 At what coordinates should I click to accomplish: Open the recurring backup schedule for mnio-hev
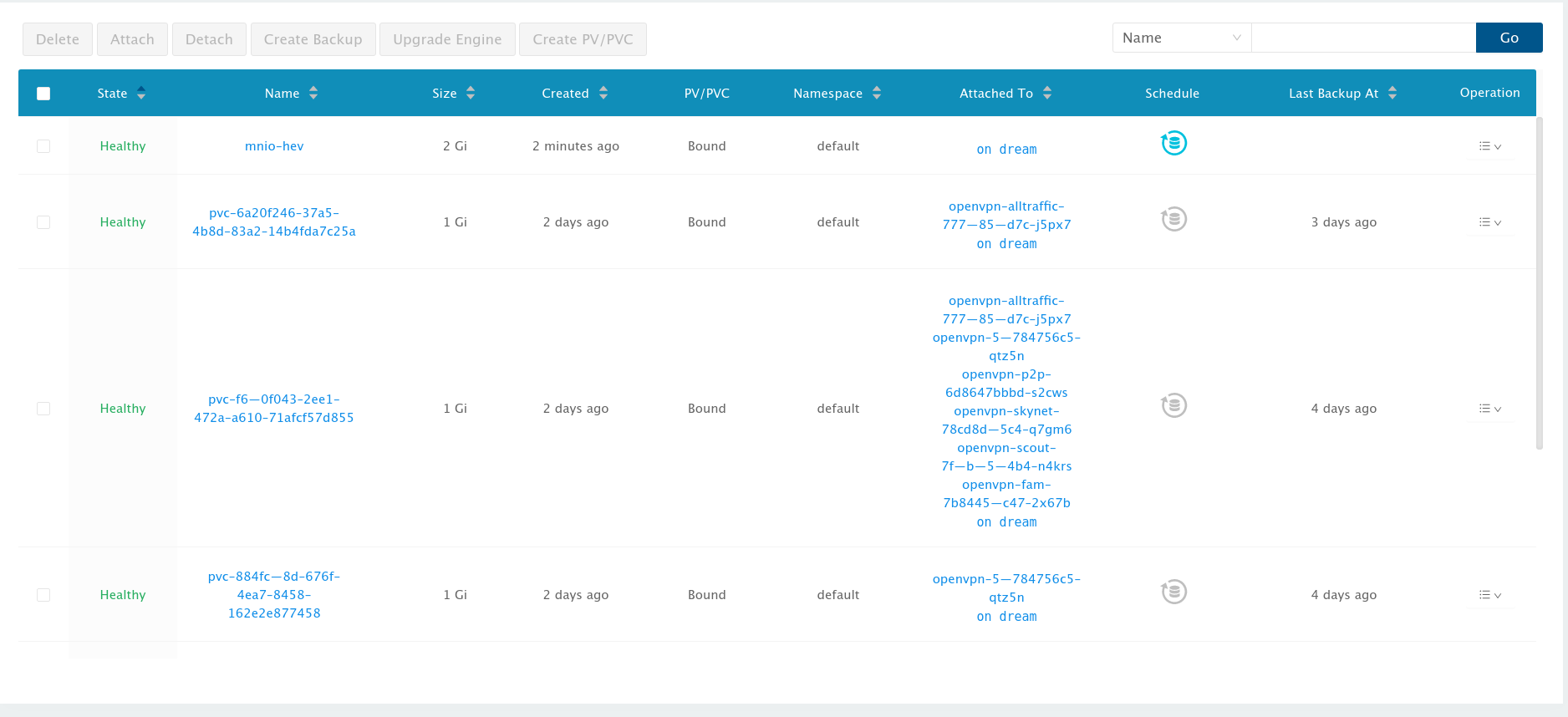(x=1173, y=144)
